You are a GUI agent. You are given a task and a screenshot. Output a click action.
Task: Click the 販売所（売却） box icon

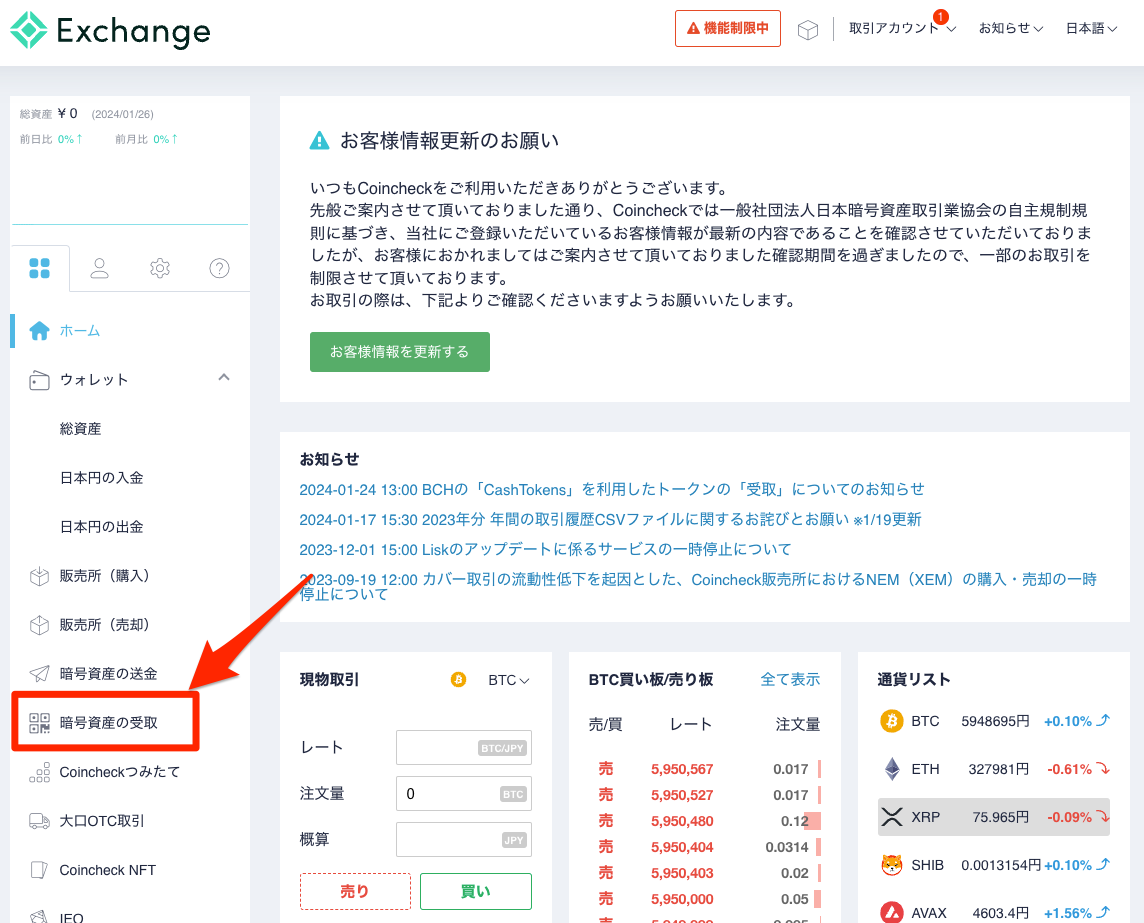[x=39, y=625]
